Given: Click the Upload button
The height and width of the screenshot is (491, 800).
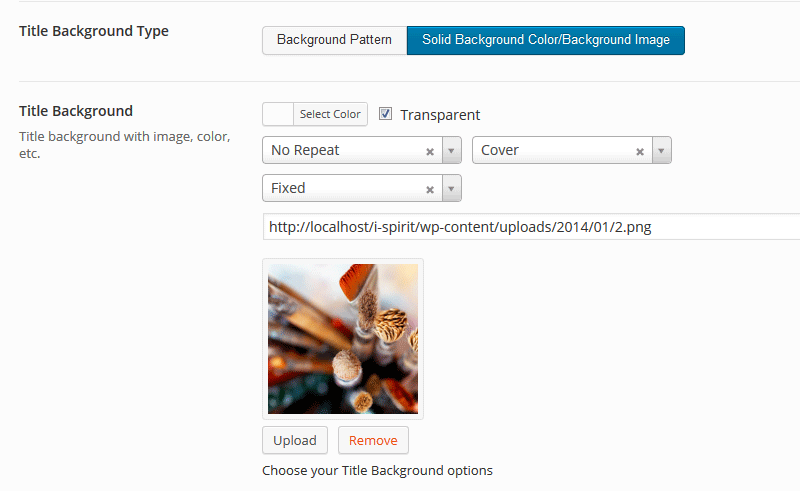Looking at the screenshot, I should [294, 440].
